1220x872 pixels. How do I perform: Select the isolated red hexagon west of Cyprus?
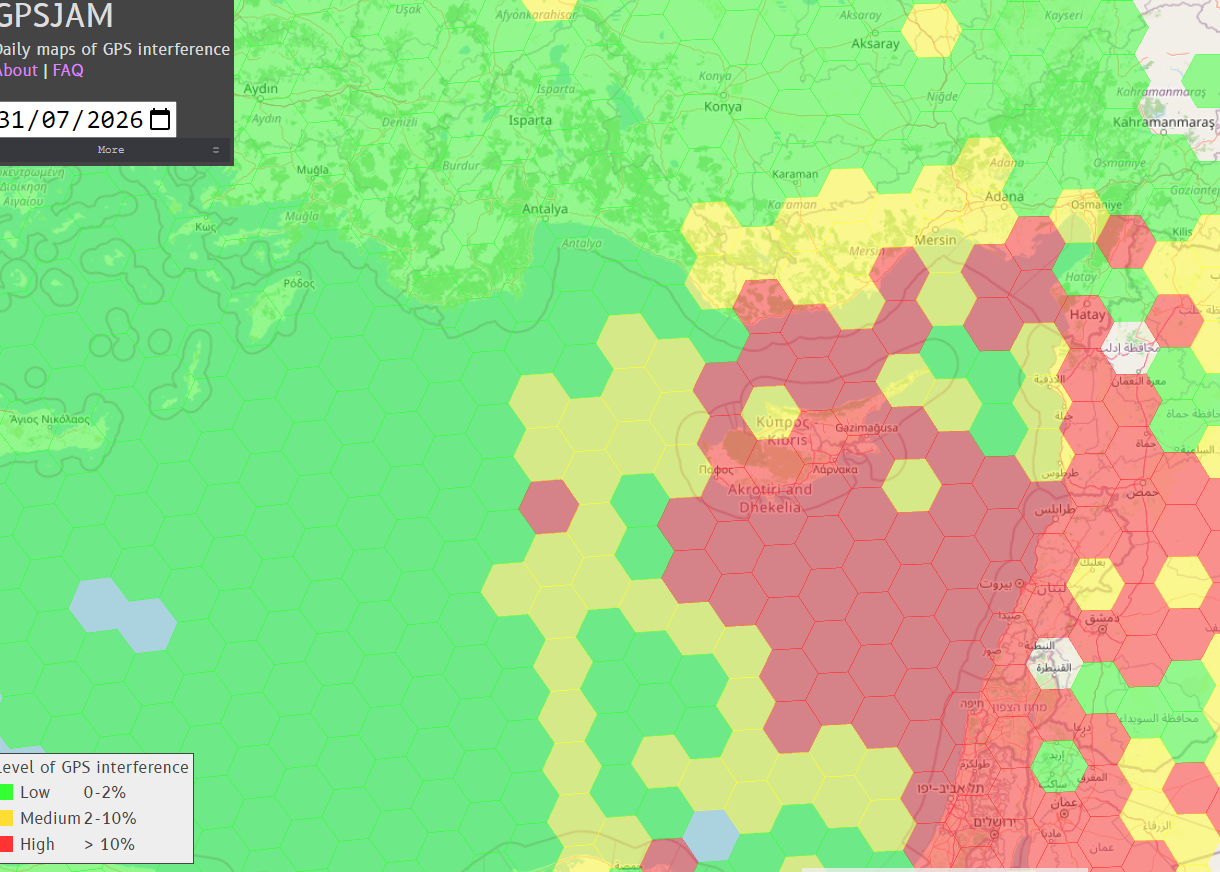(548, 505)
